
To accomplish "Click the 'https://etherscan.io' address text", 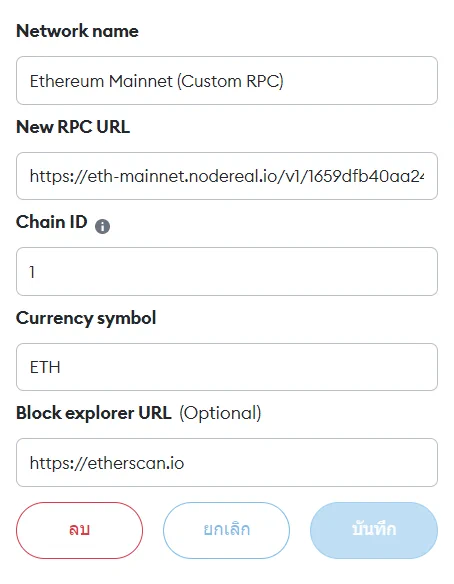I will (107, 463).
